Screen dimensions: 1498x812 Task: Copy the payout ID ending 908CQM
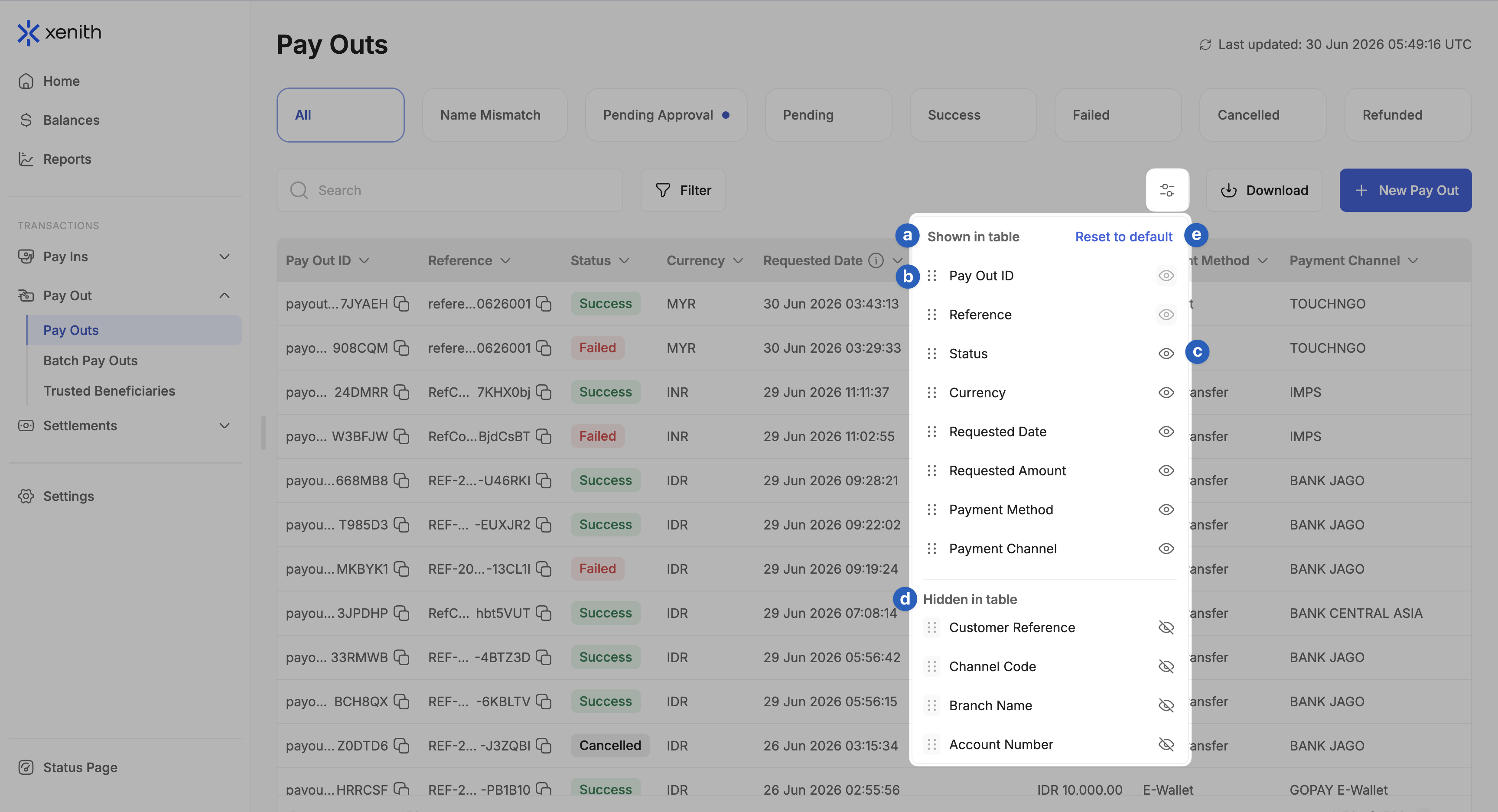click(401, 348)
